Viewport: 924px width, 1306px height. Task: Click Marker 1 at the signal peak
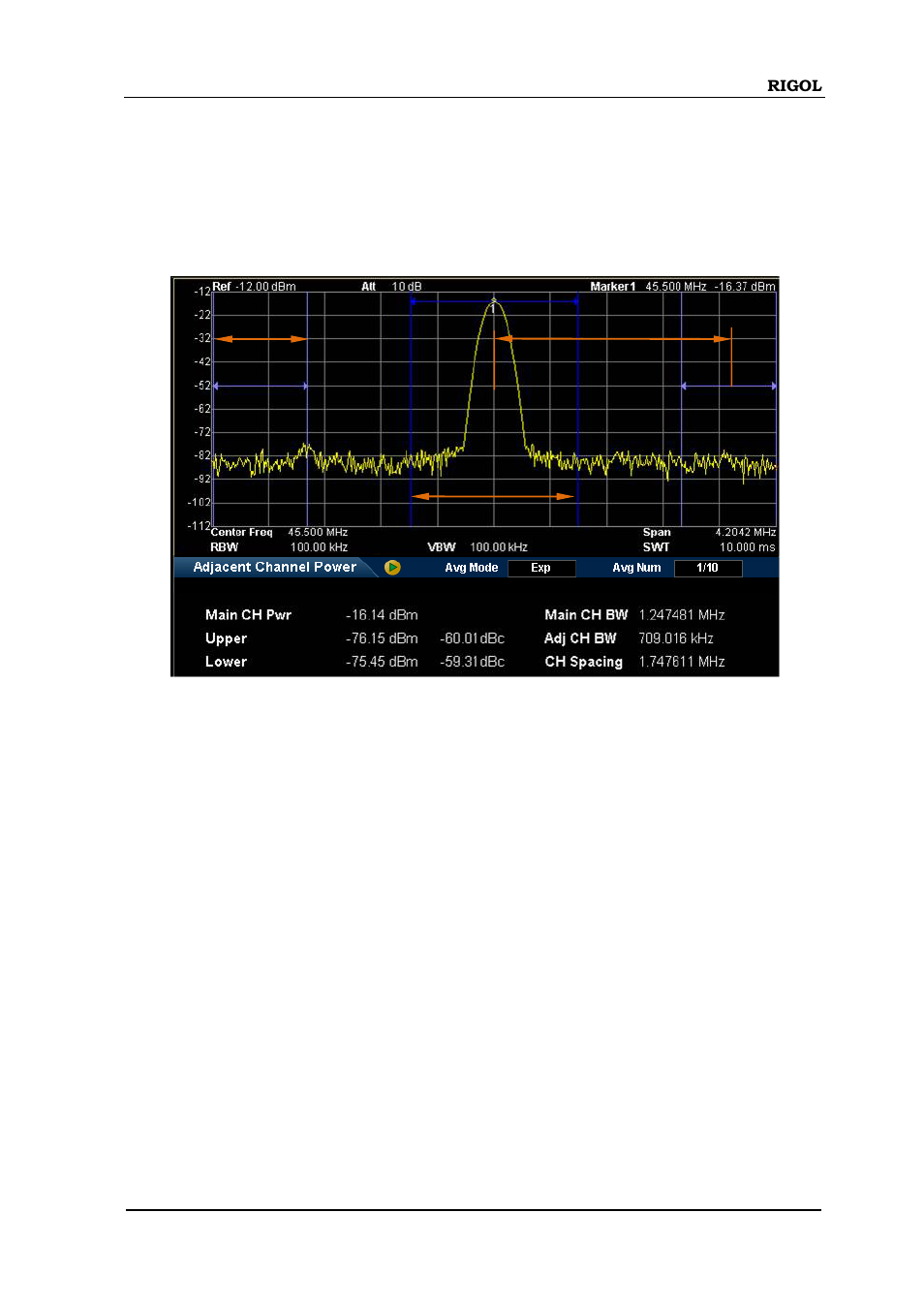[494, 302]
